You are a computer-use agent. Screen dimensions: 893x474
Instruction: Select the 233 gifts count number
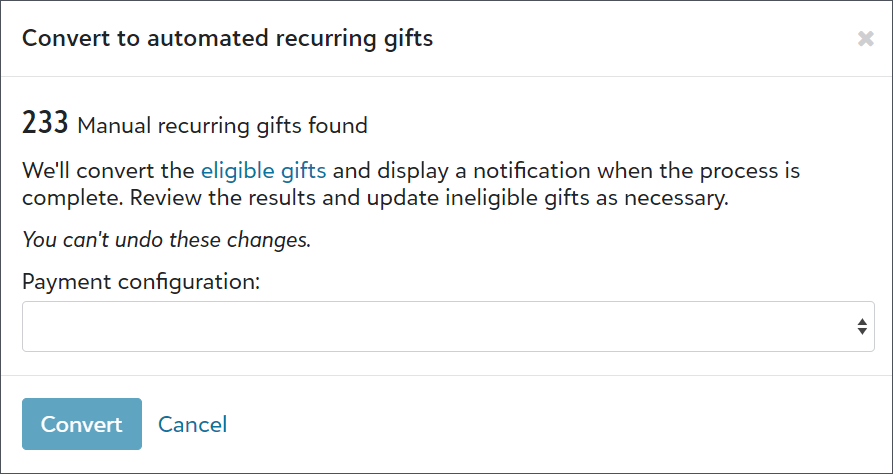pos(45,122)
